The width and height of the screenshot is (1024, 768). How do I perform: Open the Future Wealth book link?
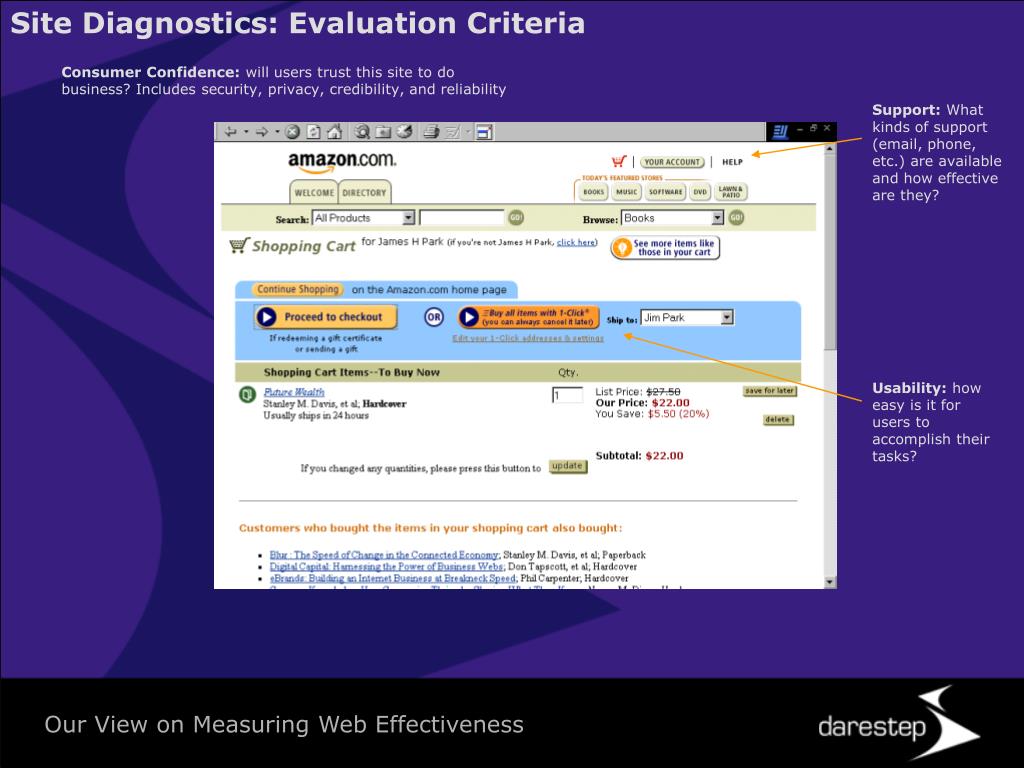pyautogui.click(x=294, y=392)
